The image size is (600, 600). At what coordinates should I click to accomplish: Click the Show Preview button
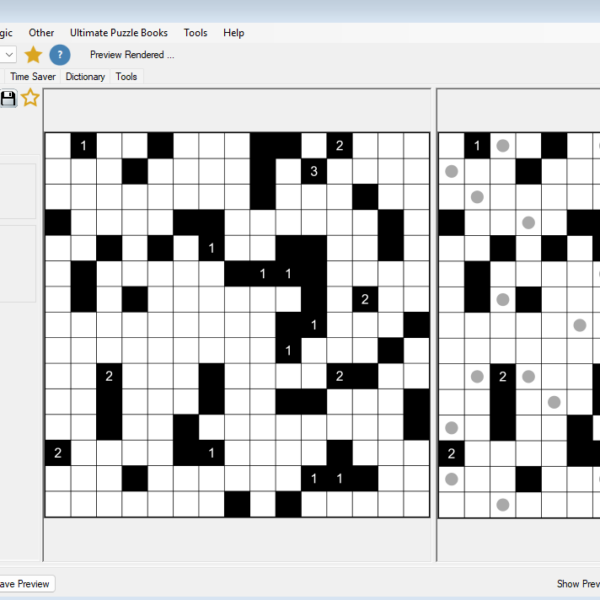point(578,583)
